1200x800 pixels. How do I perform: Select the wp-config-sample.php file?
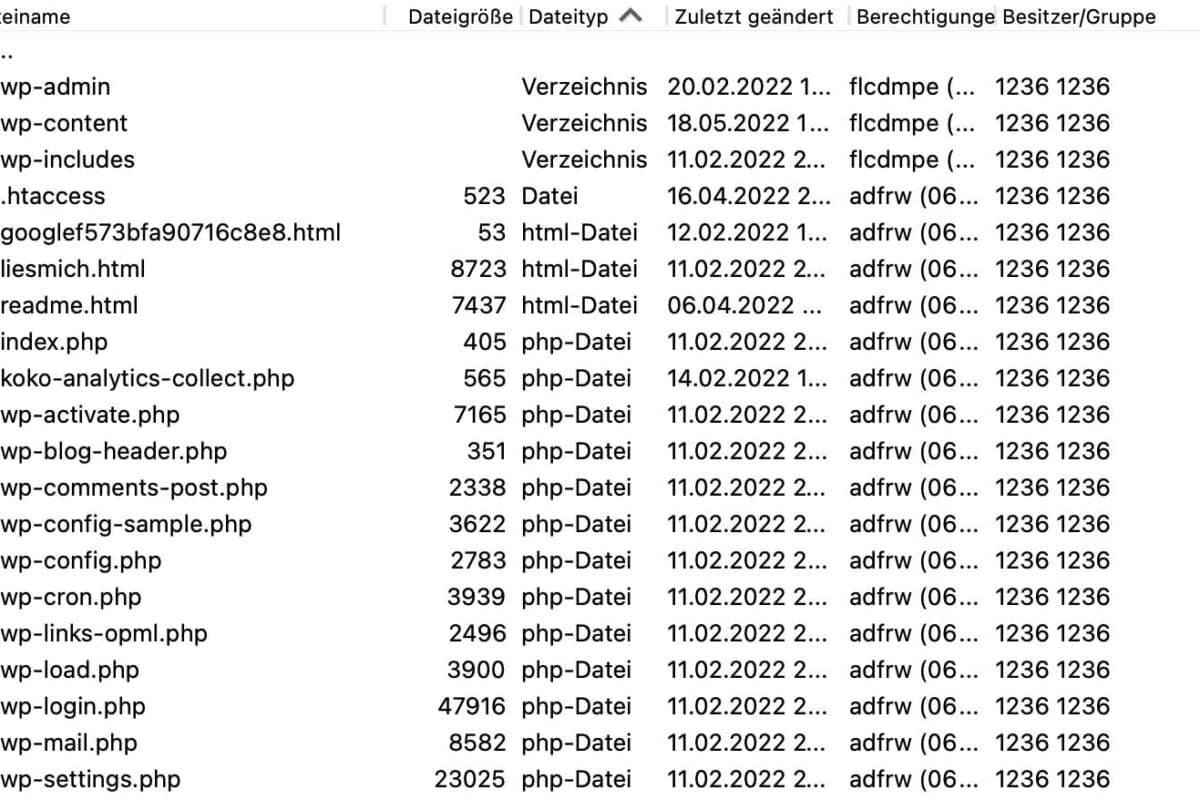click(126, 524)
